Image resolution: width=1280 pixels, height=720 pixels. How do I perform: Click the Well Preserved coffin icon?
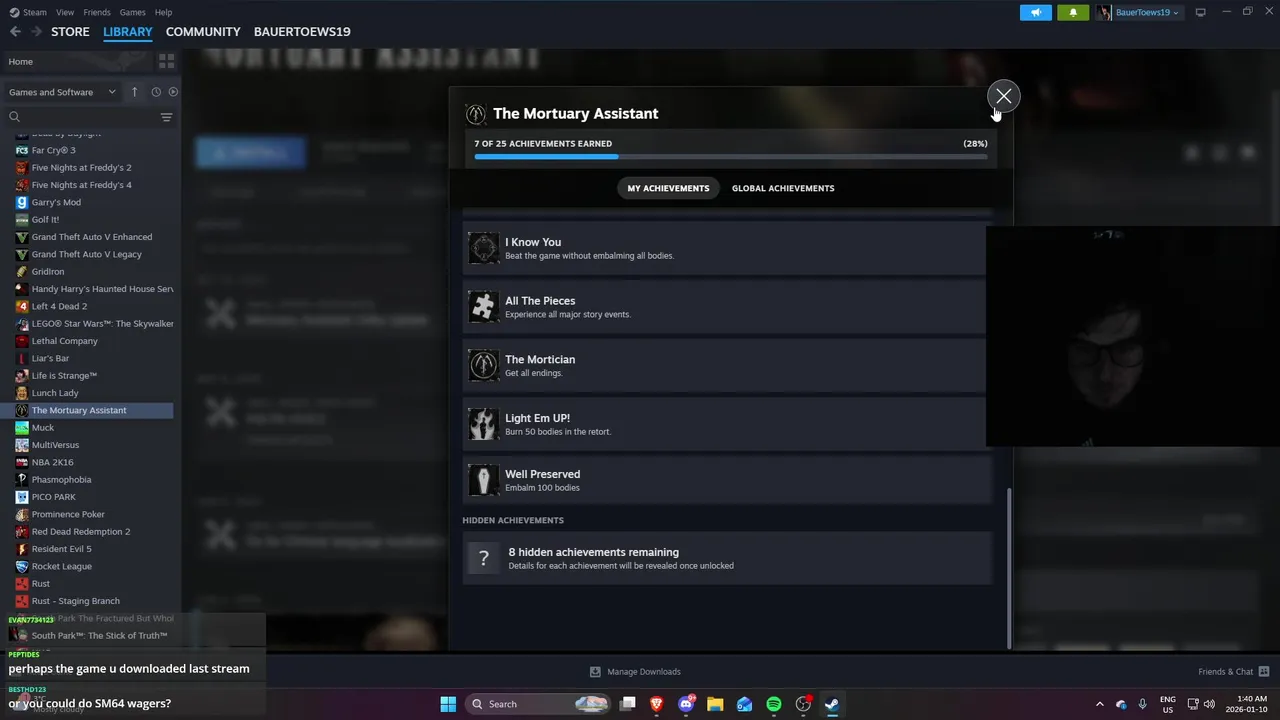484,480
